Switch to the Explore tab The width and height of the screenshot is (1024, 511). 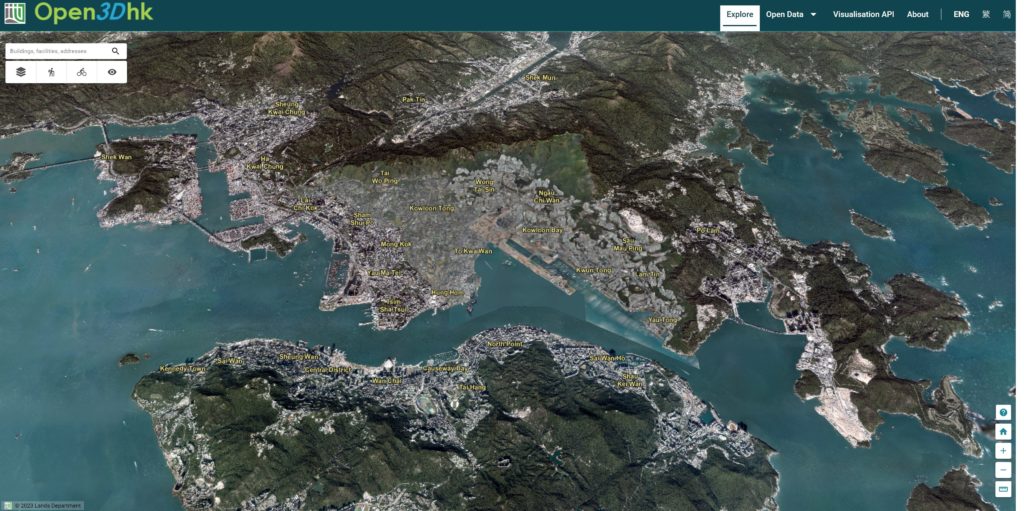(740, 15)
